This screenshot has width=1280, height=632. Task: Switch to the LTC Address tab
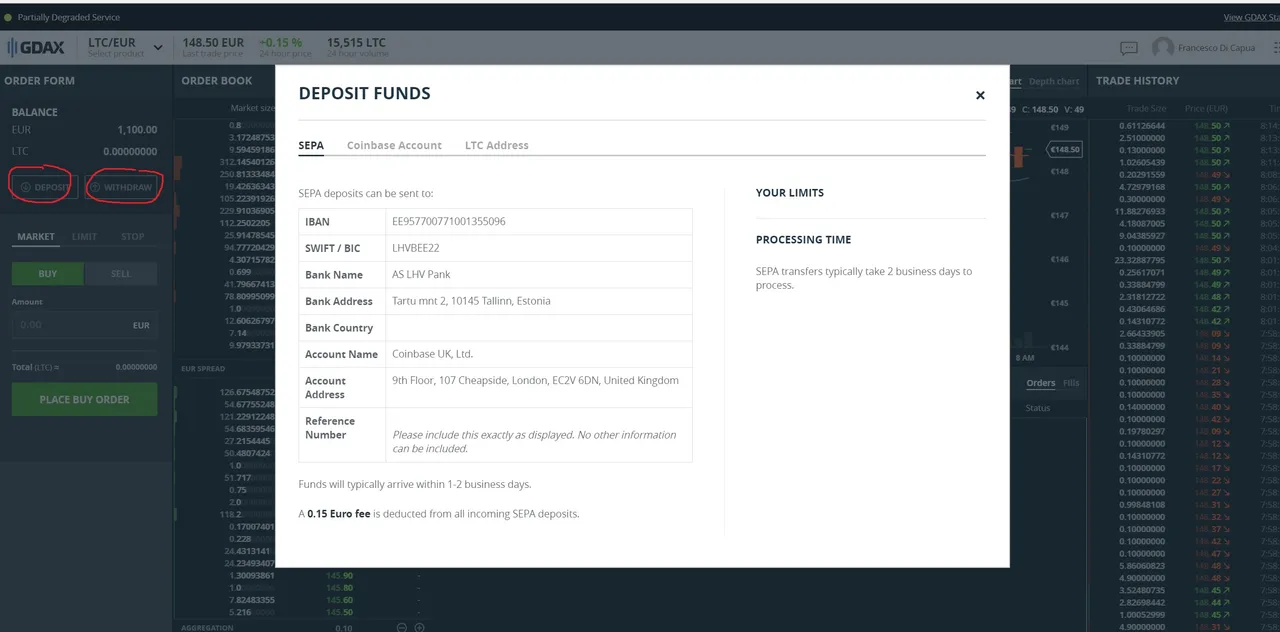(x=496, y=146)
